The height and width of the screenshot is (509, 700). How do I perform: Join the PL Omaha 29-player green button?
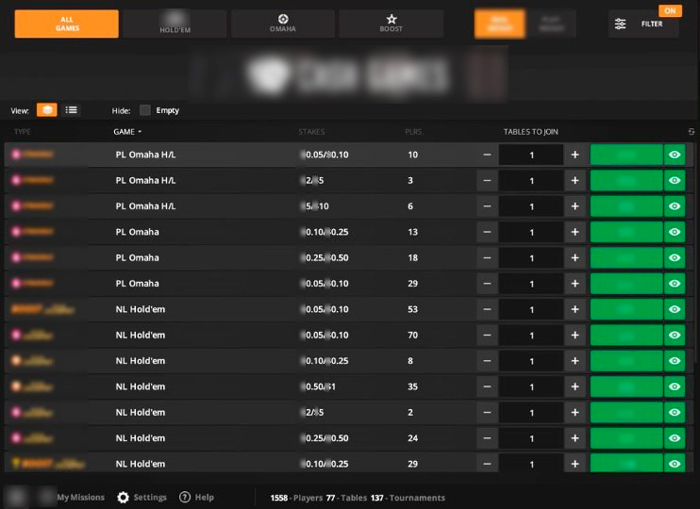626,284
